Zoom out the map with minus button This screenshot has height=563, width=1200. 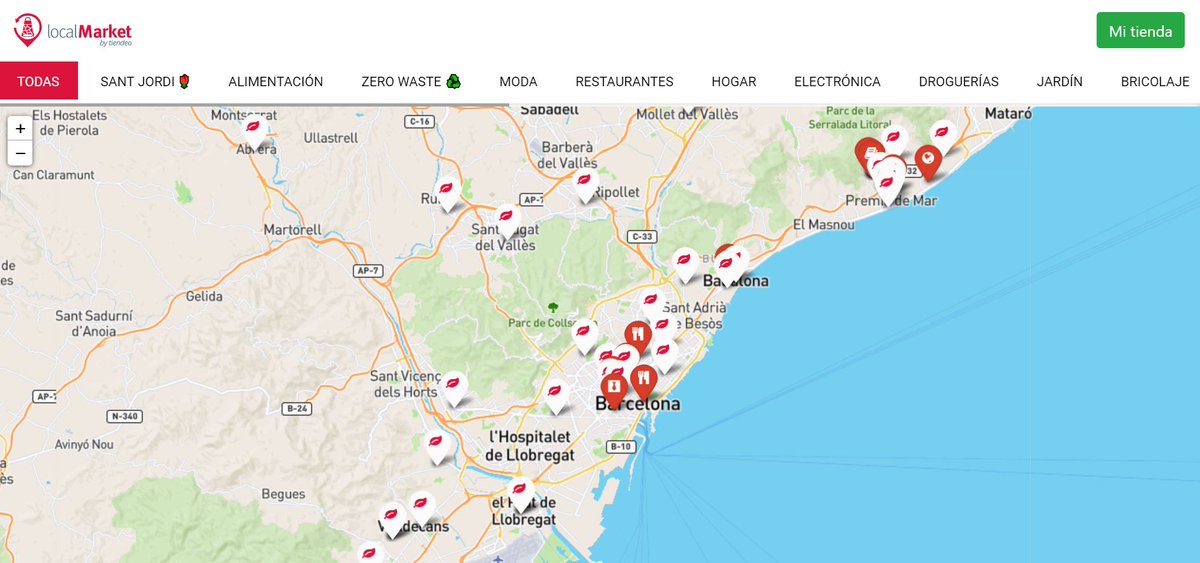tap(20, 153)
